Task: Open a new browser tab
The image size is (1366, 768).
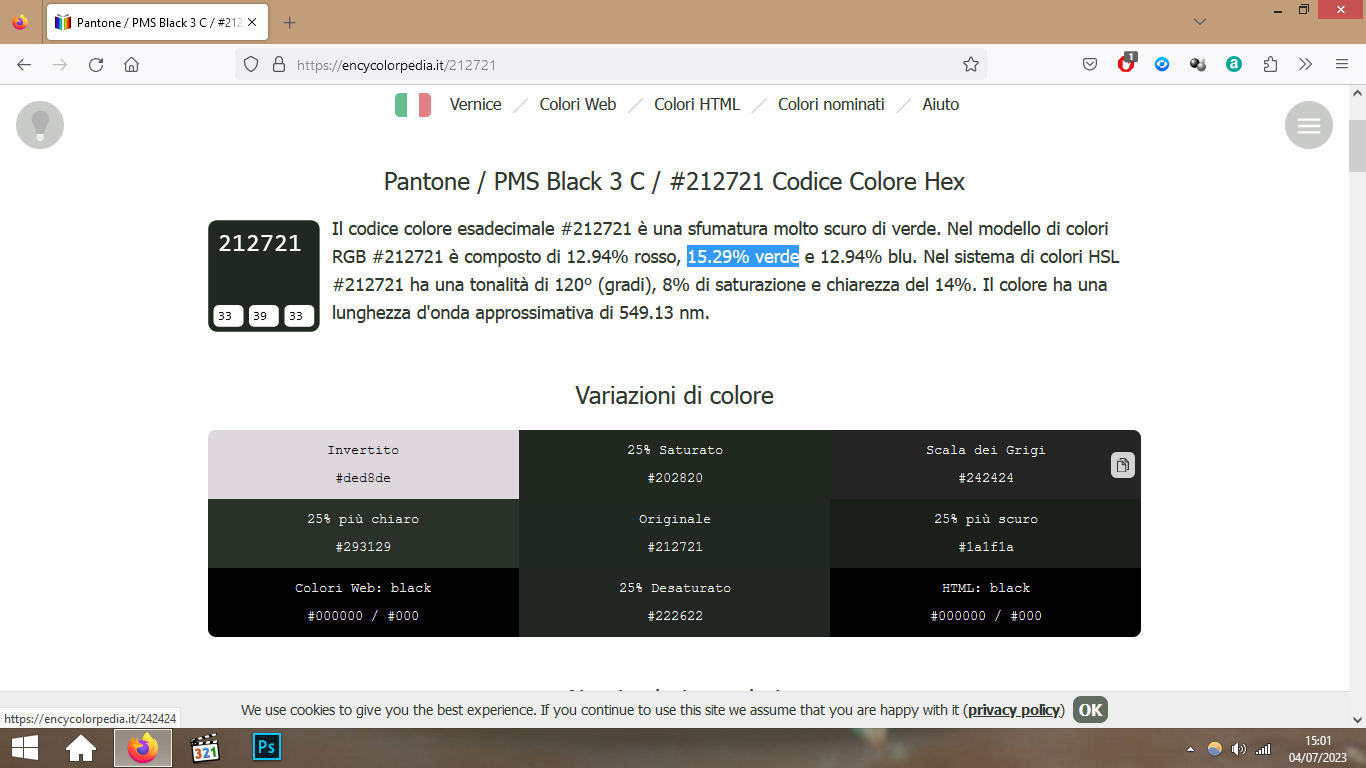Action: (290, 22)
